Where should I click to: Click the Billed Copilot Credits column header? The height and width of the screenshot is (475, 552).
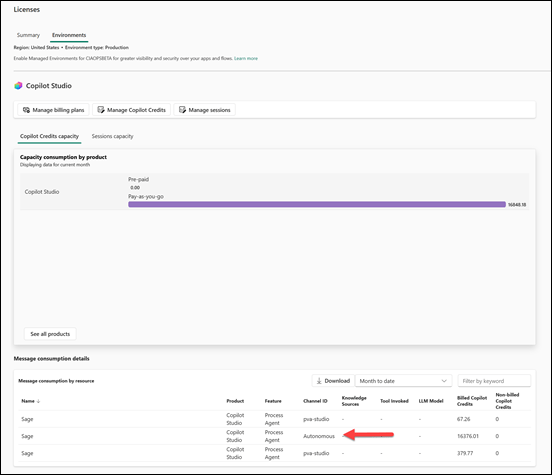click(472, 401)
